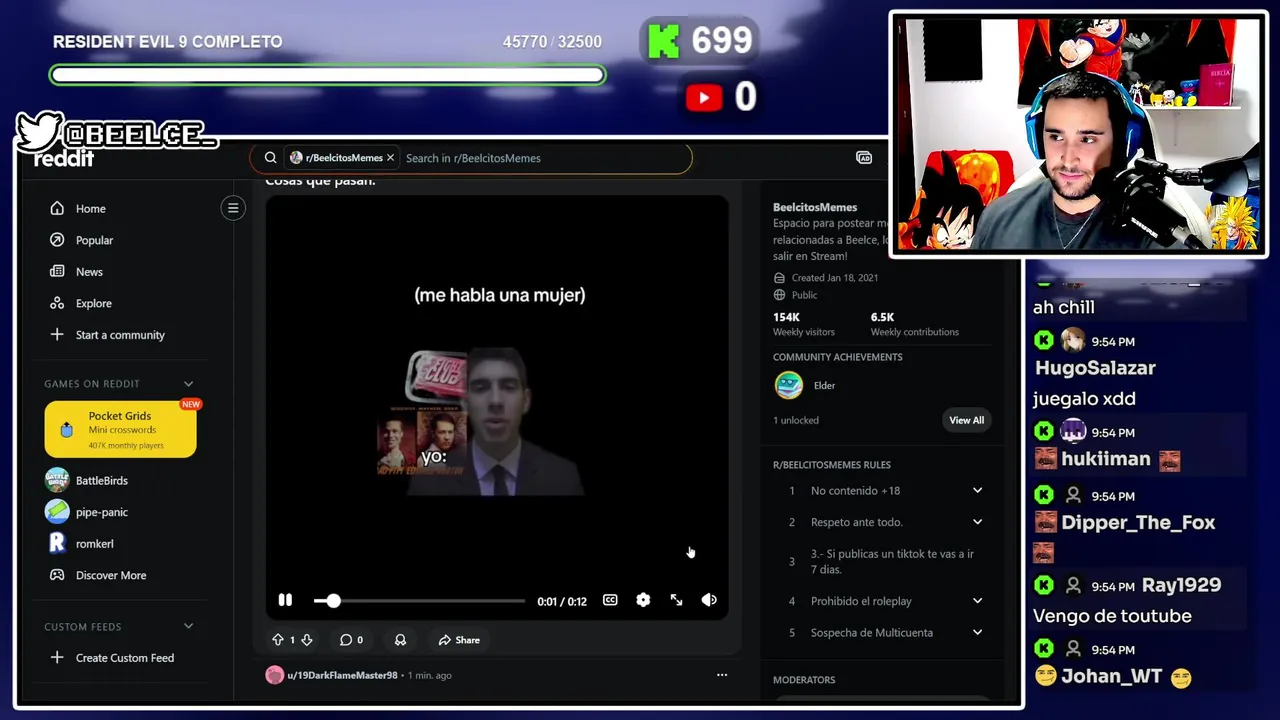Open options menu for 19DarkFlameMaster98 post
This screenshot has width=1280, height=720.
[722, 675]
